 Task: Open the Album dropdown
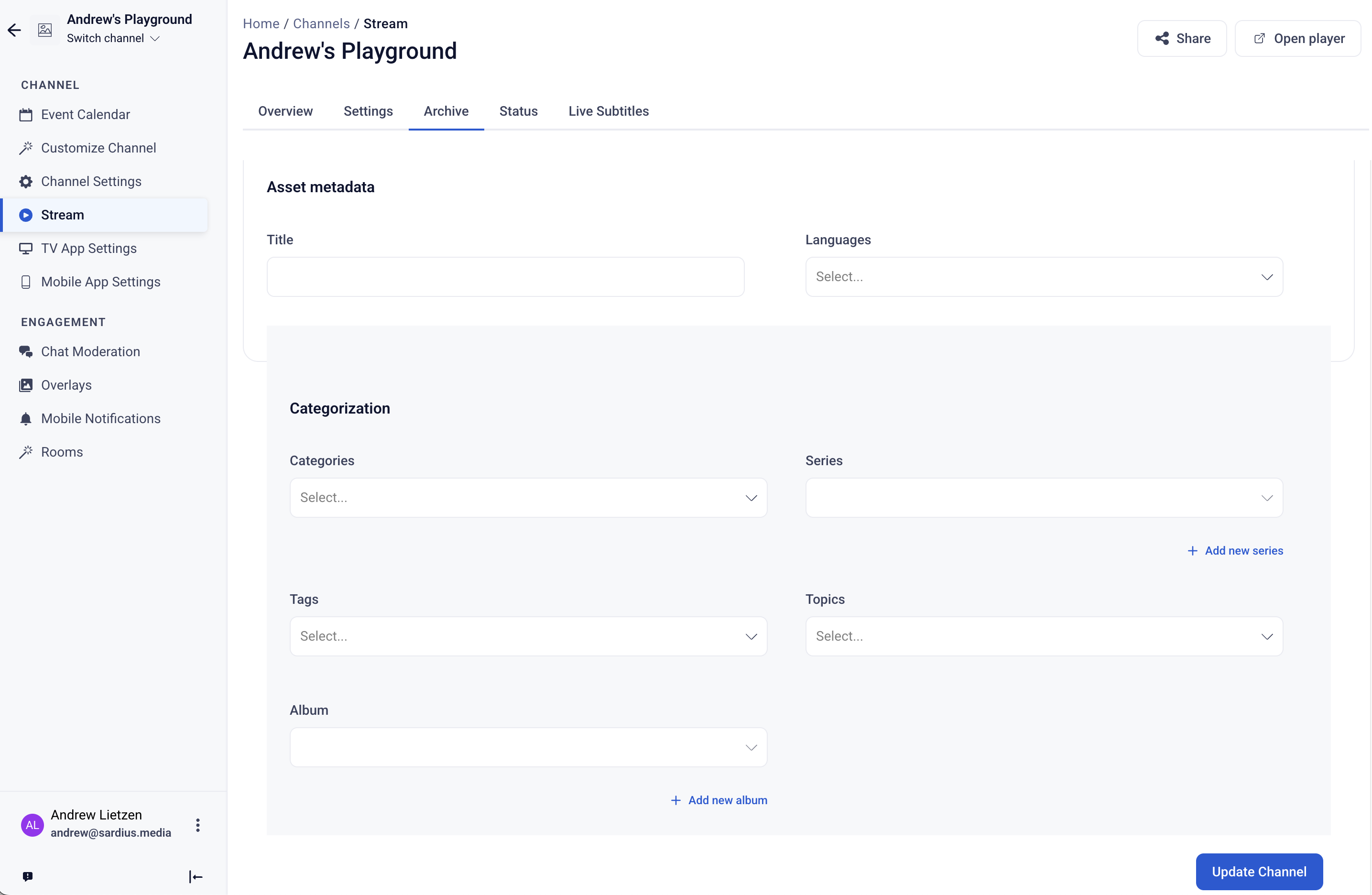[x=528, y=747]
